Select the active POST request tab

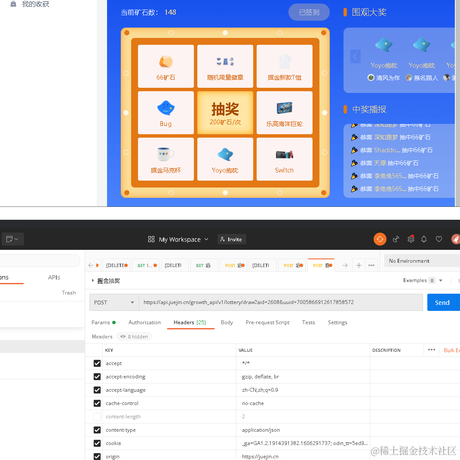(x=321, y=265)
